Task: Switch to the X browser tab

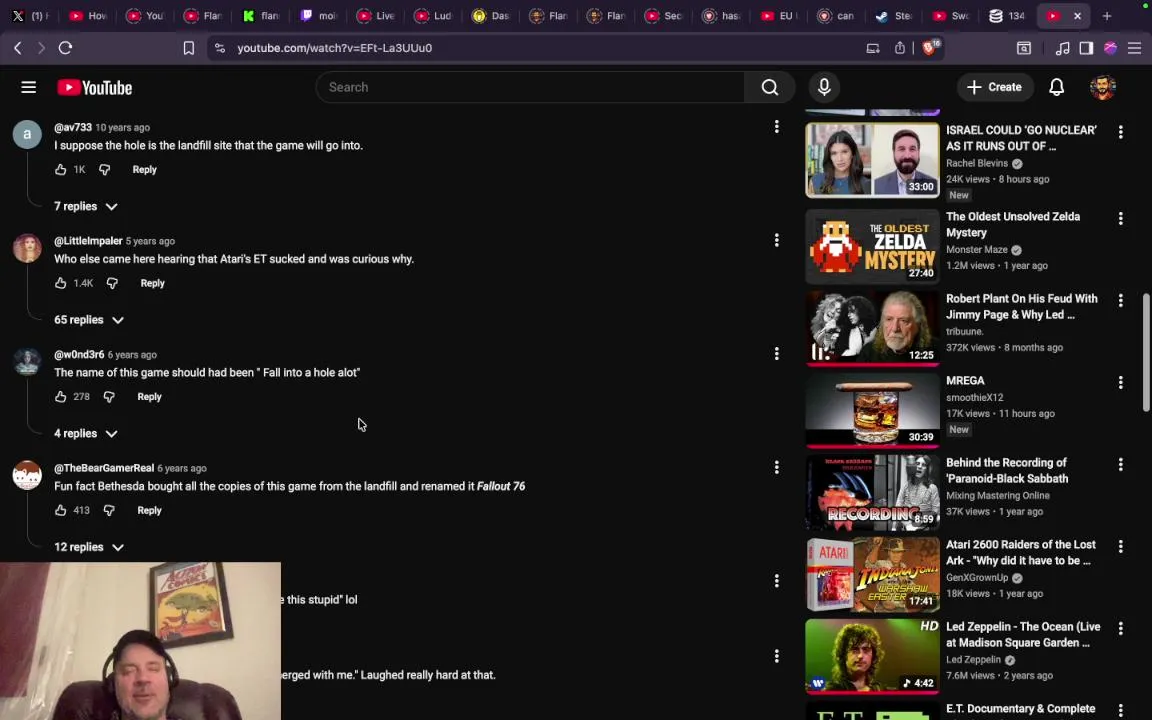Action: (x=30, y=15)
